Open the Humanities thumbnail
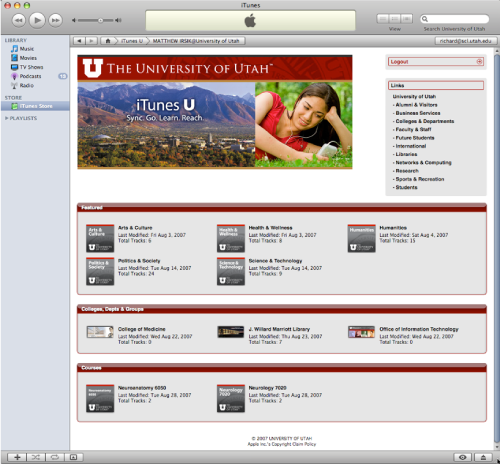Image resolution: width=500 pixels, height=464 pixels. pyautogui.click(x=361, y=238)
